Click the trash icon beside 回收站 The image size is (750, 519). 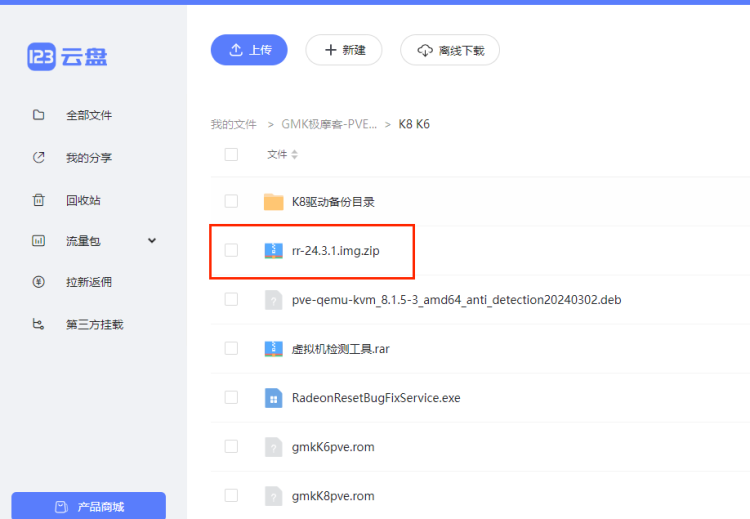(39, 200)
